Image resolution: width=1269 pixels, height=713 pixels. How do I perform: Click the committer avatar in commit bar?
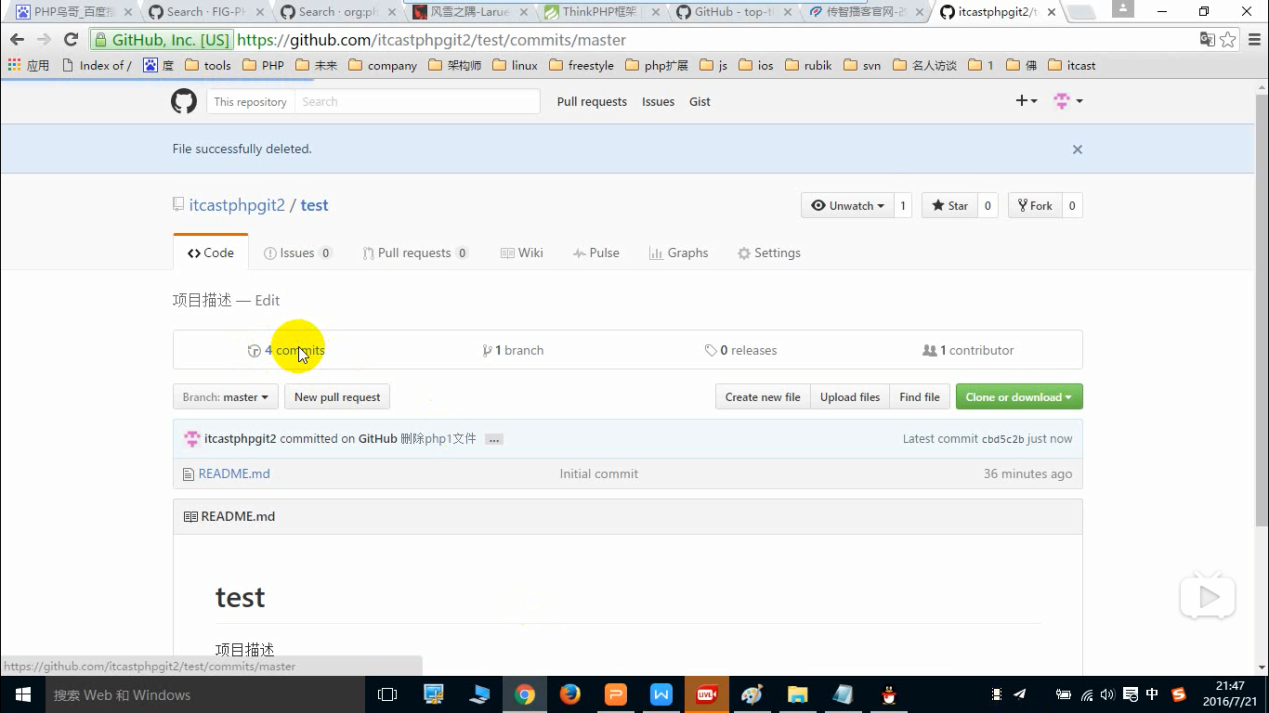coord(192,439)
